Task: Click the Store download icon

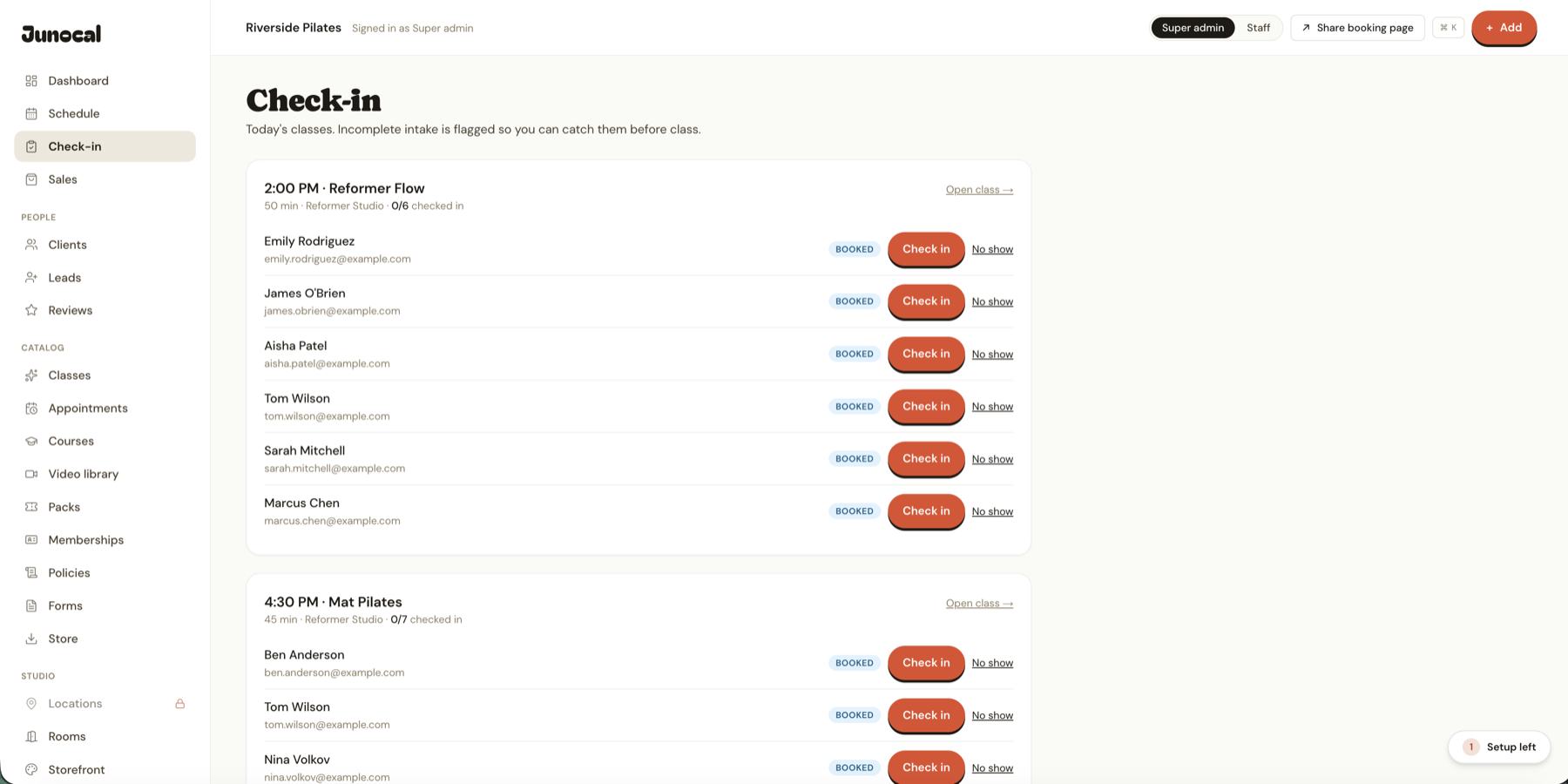Action: [31, 639]
